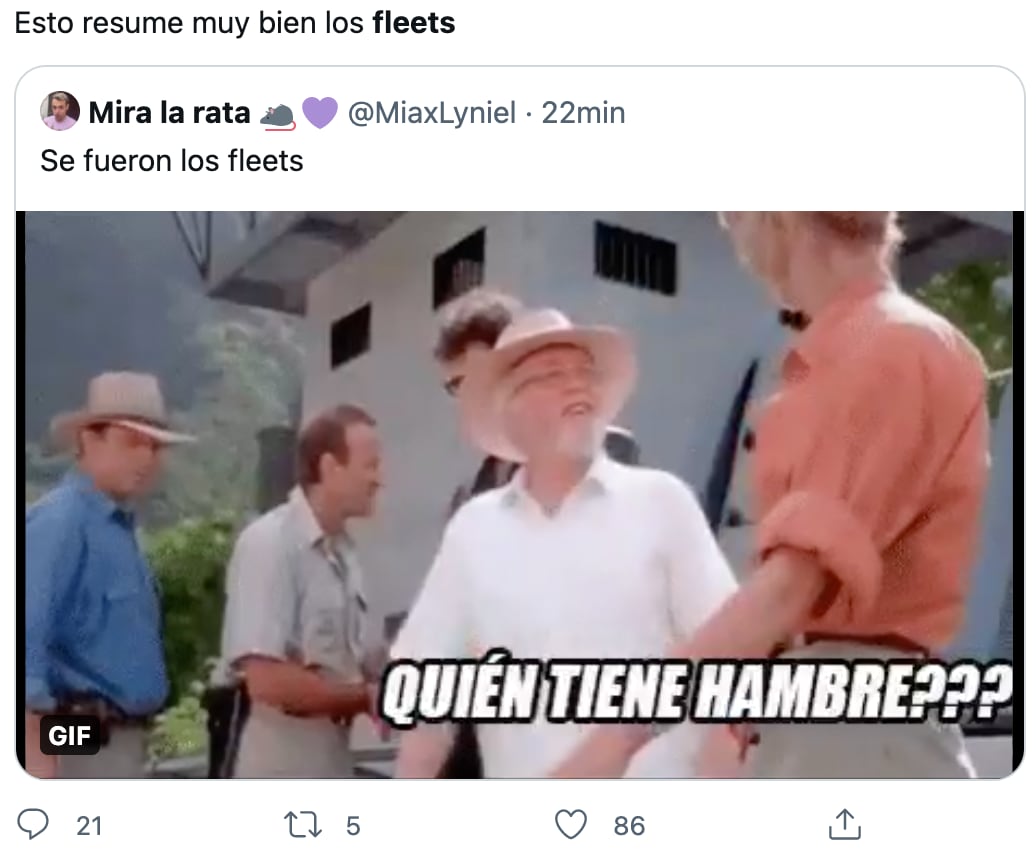Click the GIF badge on the media

(x=69, y=735)
